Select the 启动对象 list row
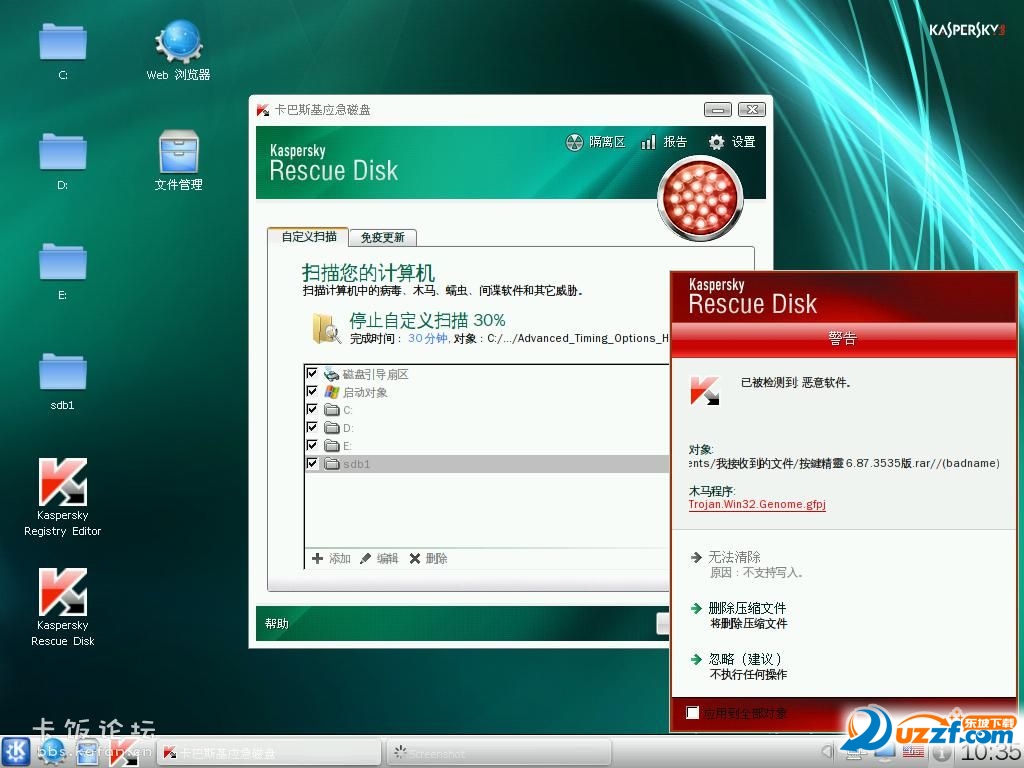The image size is (1024, 768). (487, 392)
